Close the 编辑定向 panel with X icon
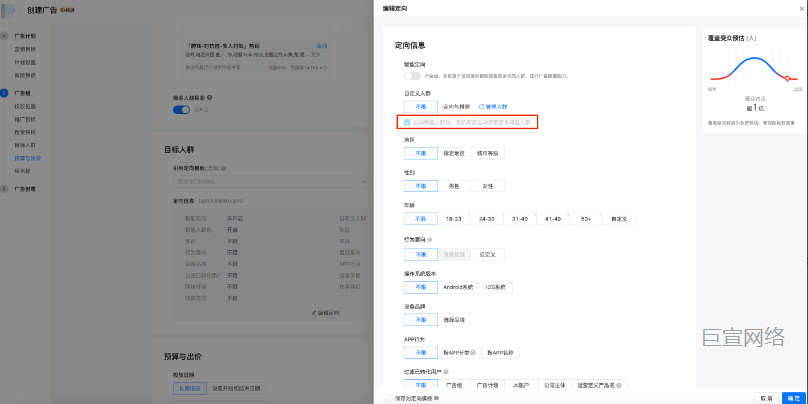Viewport: 808px width, 404px height. pyautogui.click(x=801, y=8)
